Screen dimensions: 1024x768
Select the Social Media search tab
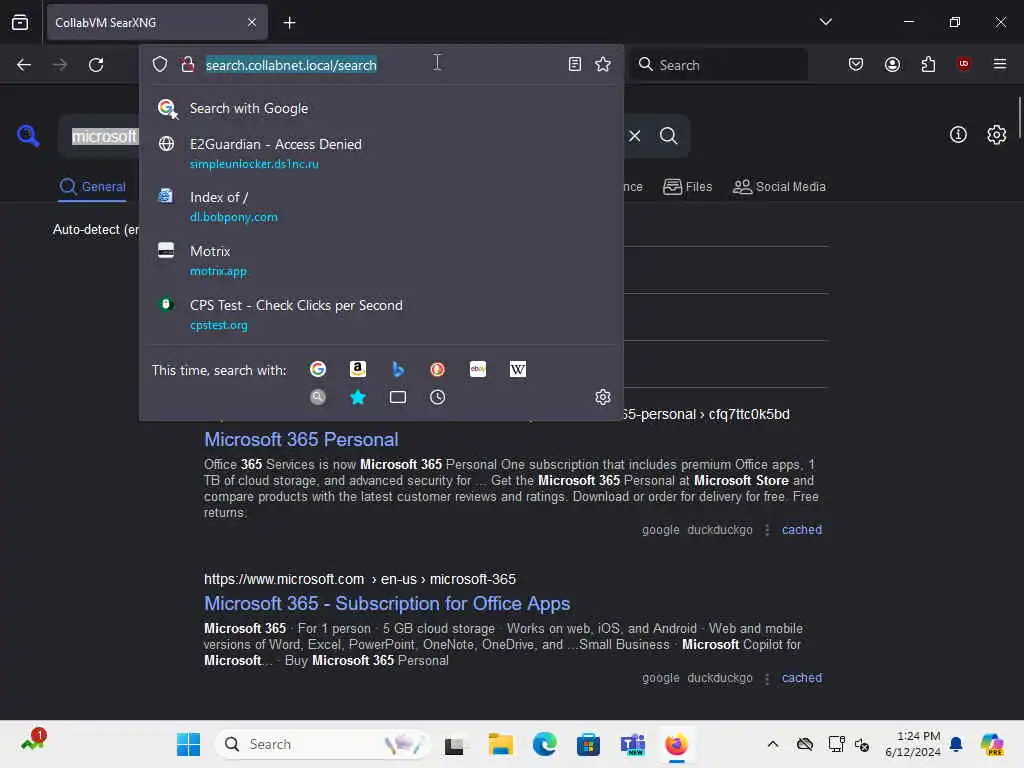point(778,187)
